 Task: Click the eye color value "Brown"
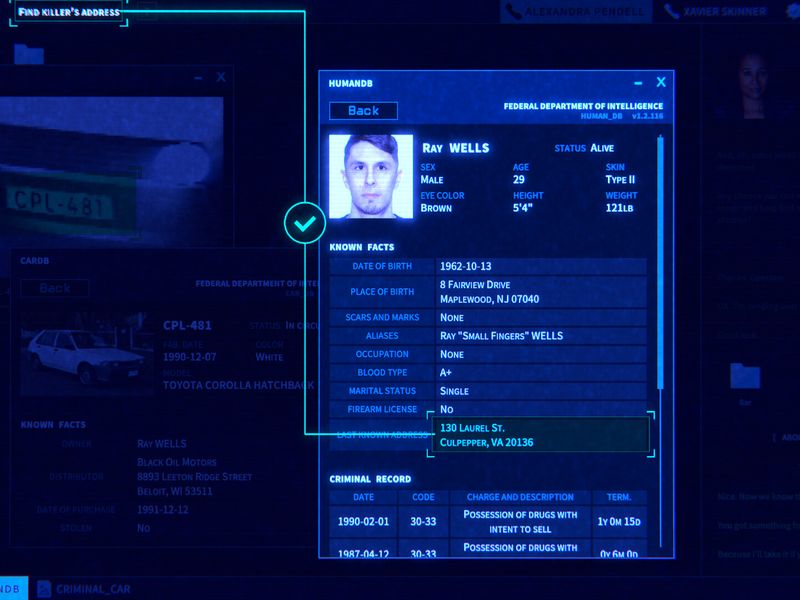point(436,208)
